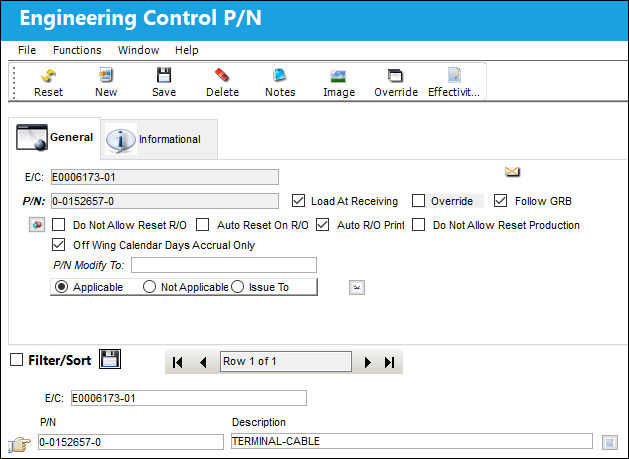Click the lower E/C field E0006173-01
Screen dimensions: 629x459
(x=189, y=398)
